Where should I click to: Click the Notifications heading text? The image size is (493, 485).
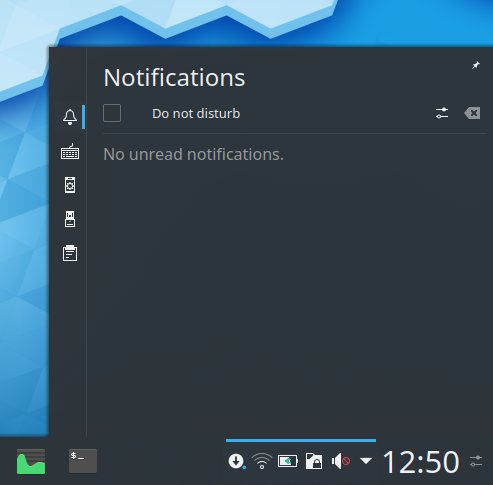point(174,78)
